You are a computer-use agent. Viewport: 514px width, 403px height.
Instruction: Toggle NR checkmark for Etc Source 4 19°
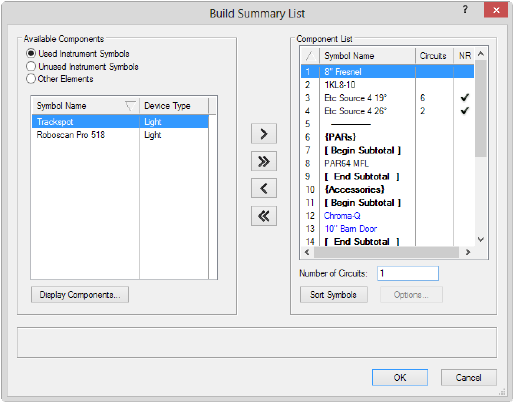click(x=464, y=97)
